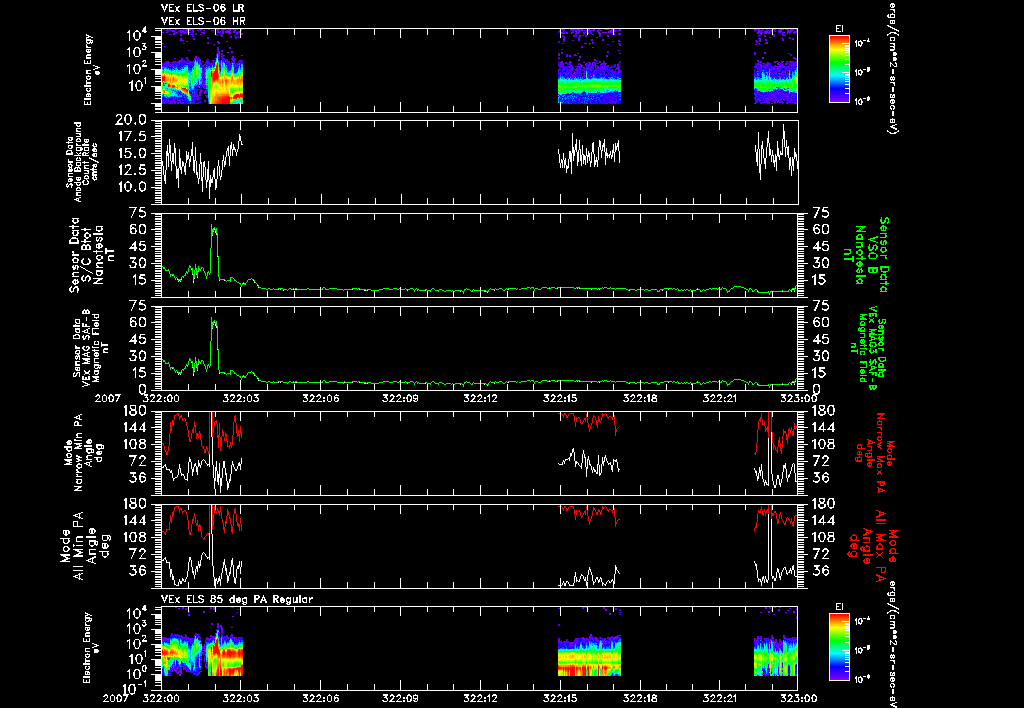Click the bottom spectrogram's El color bar

(840, 647)
